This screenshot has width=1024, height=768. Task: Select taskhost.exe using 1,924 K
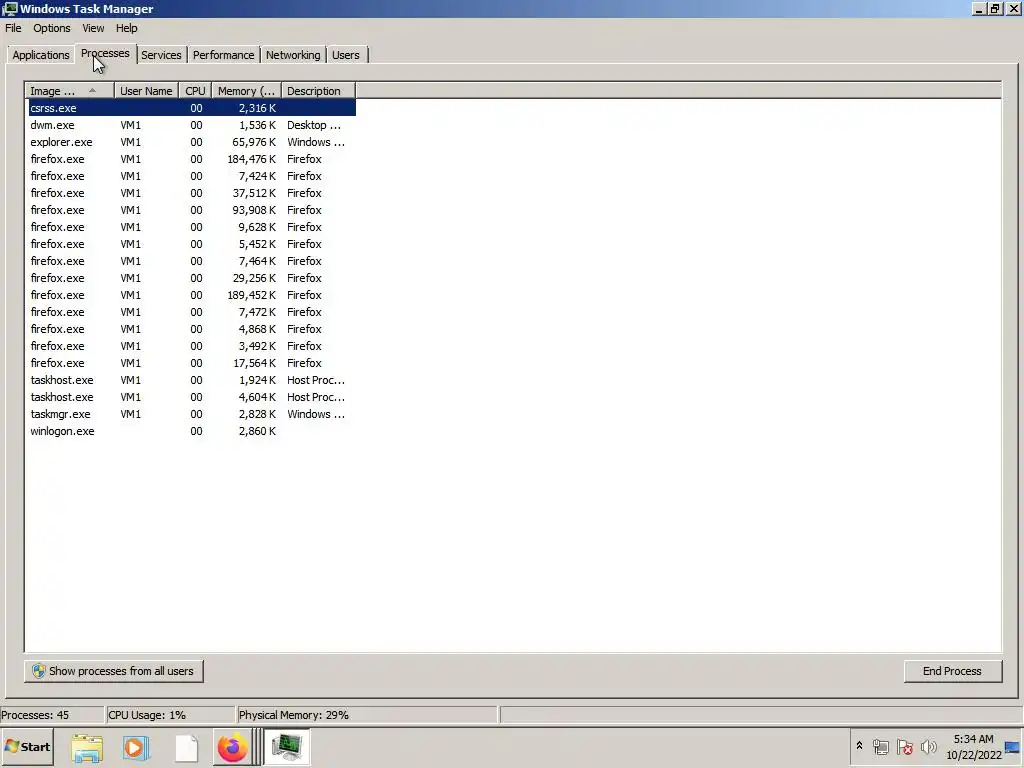tap(190, 379)
